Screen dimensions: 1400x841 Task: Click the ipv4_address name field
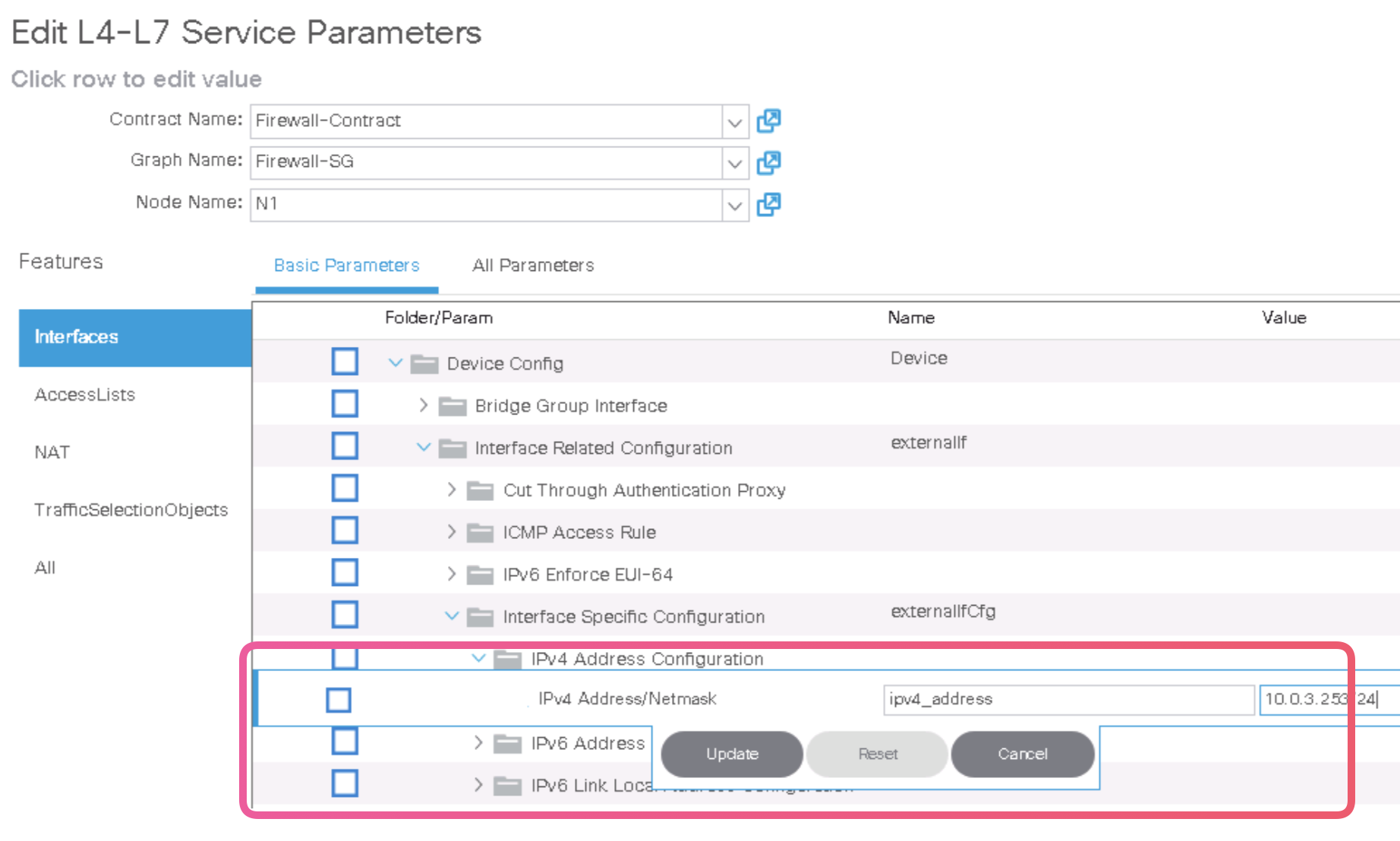[1067, 699]
